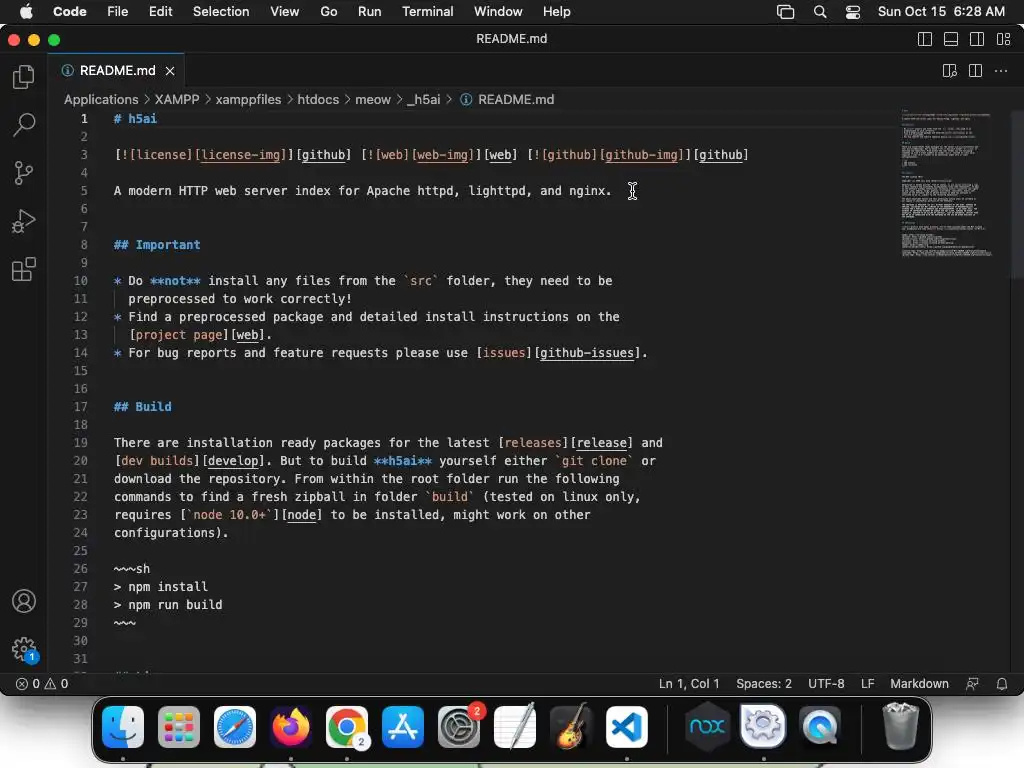The width and height of the screenshot is (1024, 768).
Task: Click the "> npm run build" line
Action: point(168,605)
